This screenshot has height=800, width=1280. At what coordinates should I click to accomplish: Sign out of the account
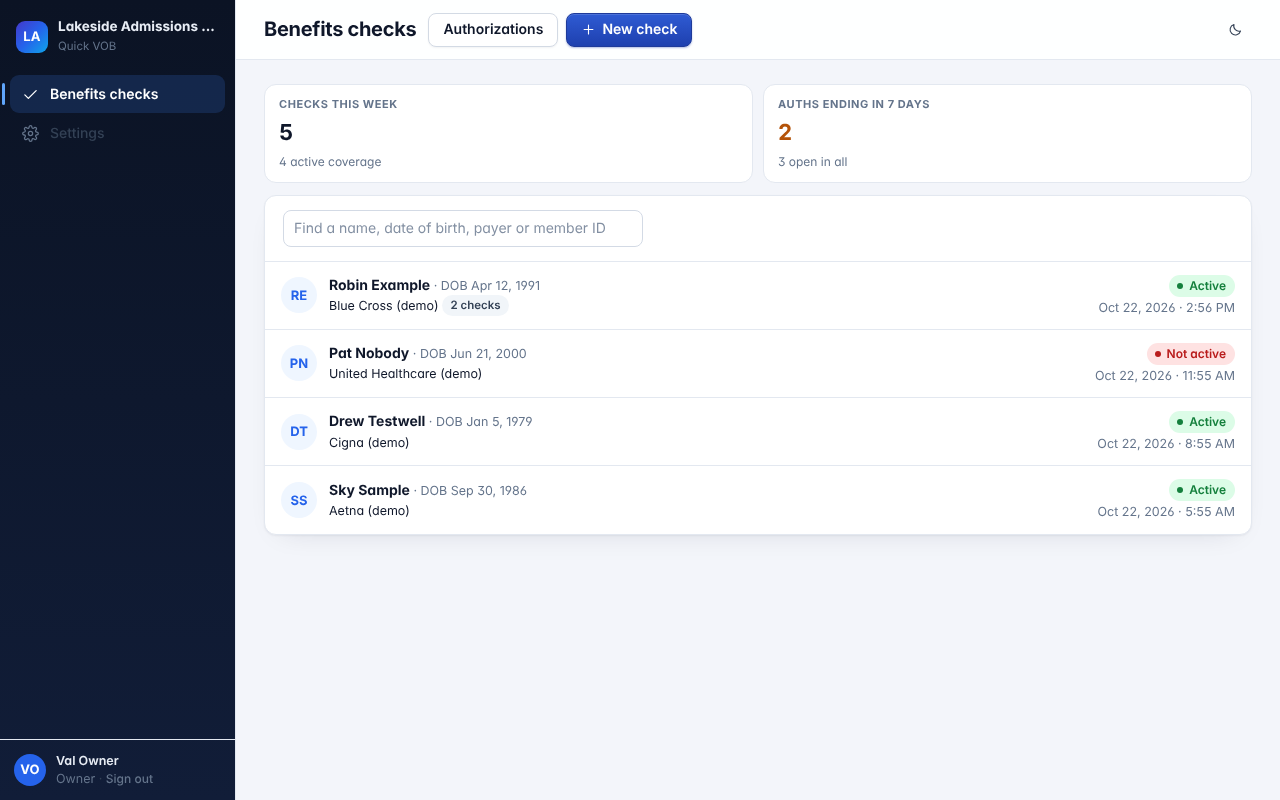130,779
